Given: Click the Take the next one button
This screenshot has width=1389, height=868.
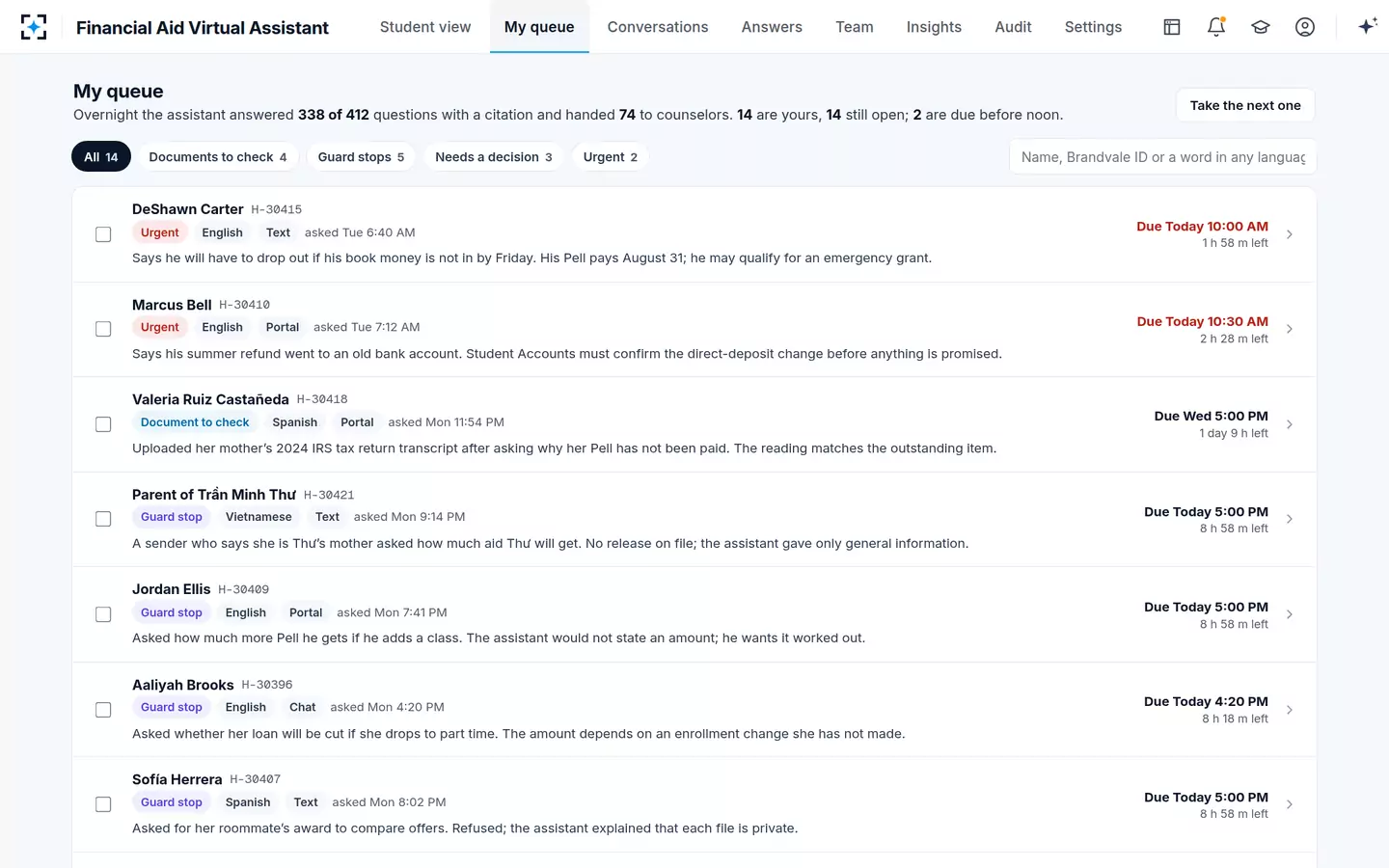Looking at the screenshot, I should coord(1245,105).
